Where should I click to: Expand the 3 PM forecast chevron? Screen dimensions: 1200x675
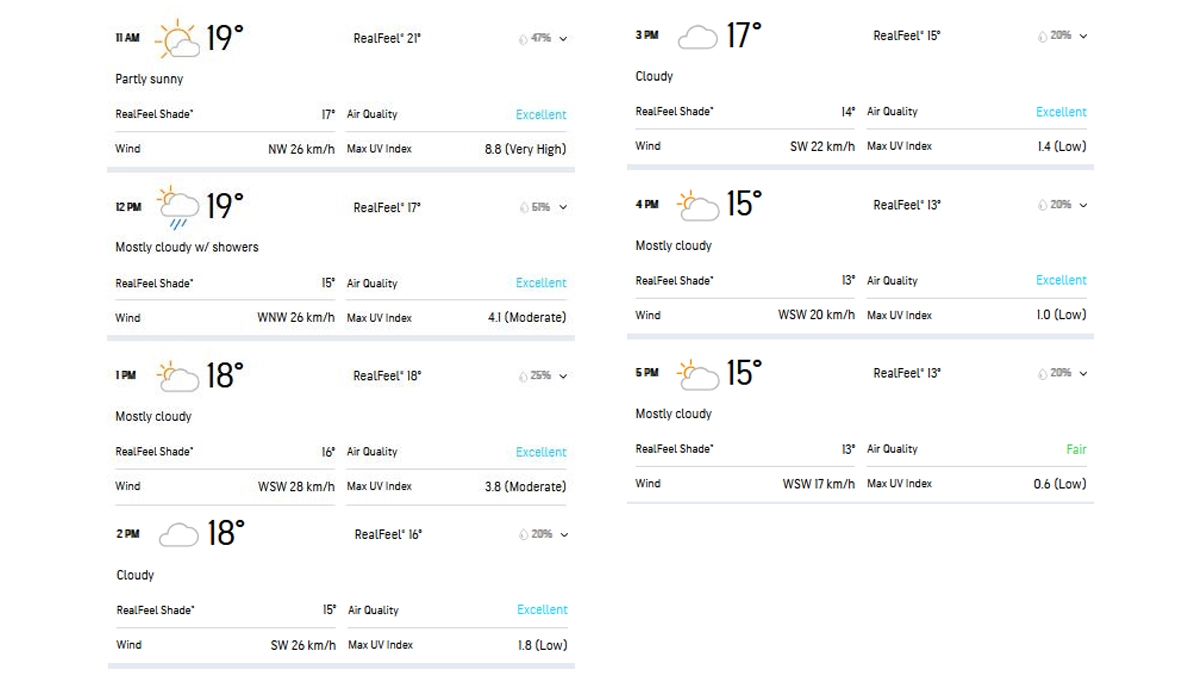pyautogui.click(x=1084, y=36)
